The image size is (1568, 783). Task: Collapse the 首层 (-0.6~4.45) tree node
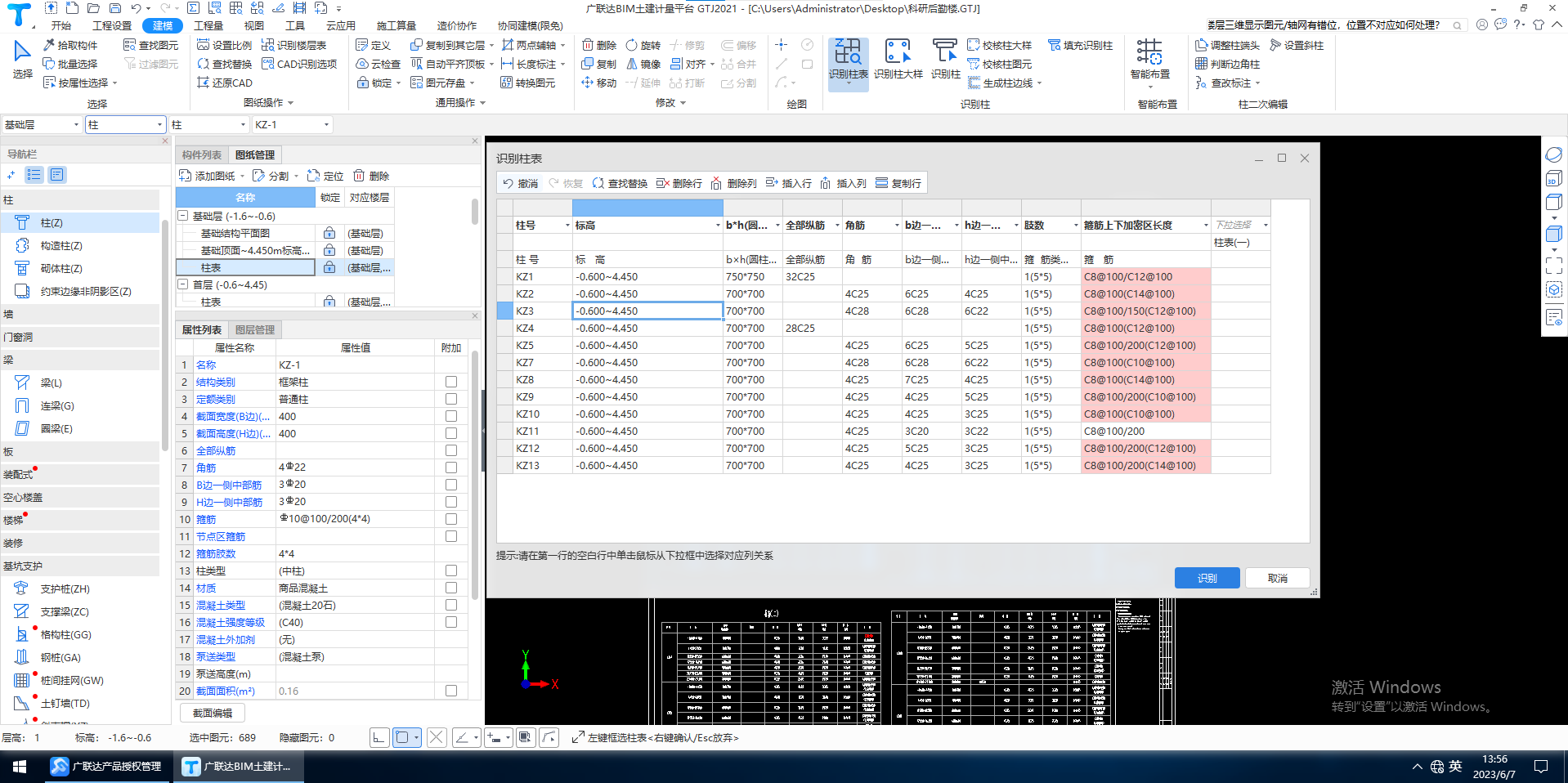click(183, 284)
